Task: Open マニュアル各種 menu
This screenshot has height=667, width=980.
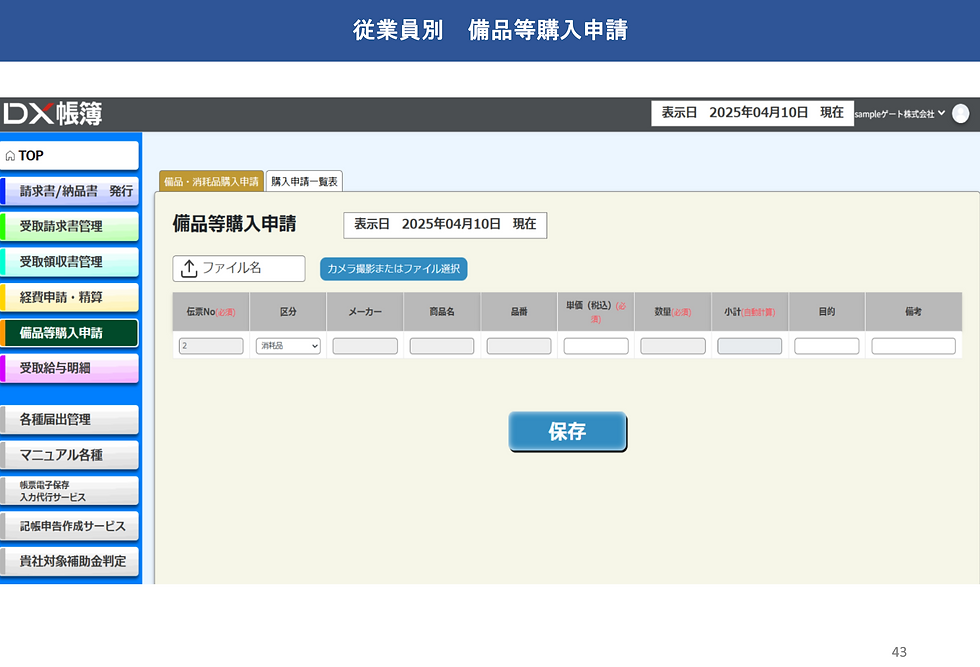Action: point(69,455)
